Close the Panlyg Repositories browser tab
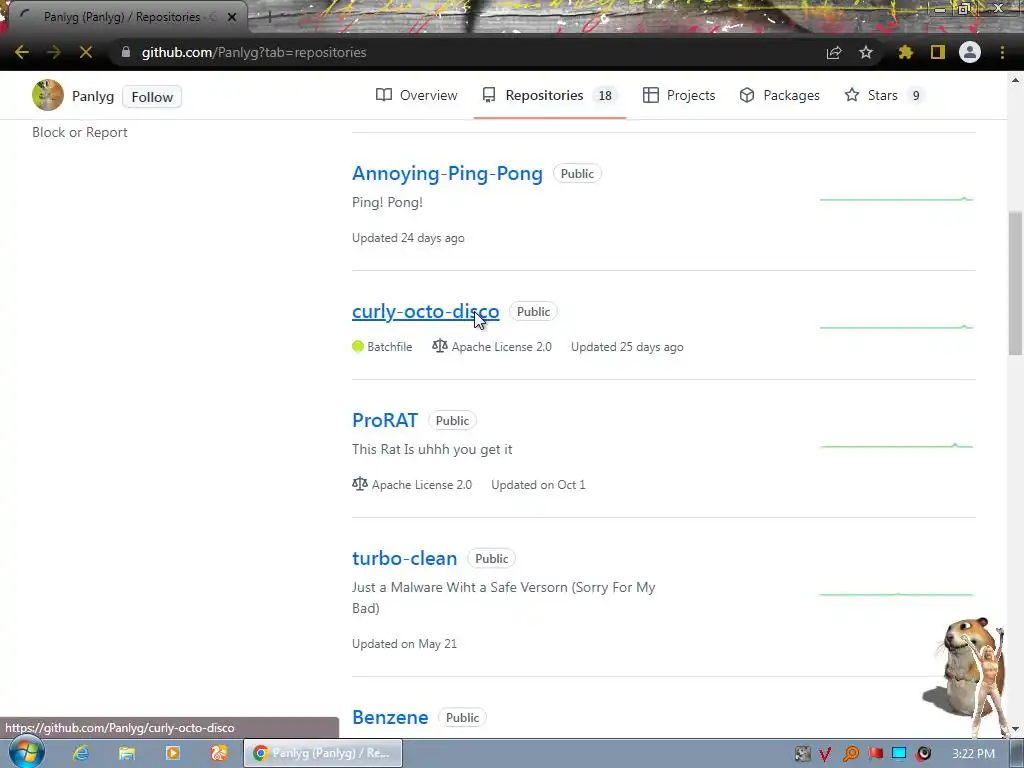 pos(232,17)
